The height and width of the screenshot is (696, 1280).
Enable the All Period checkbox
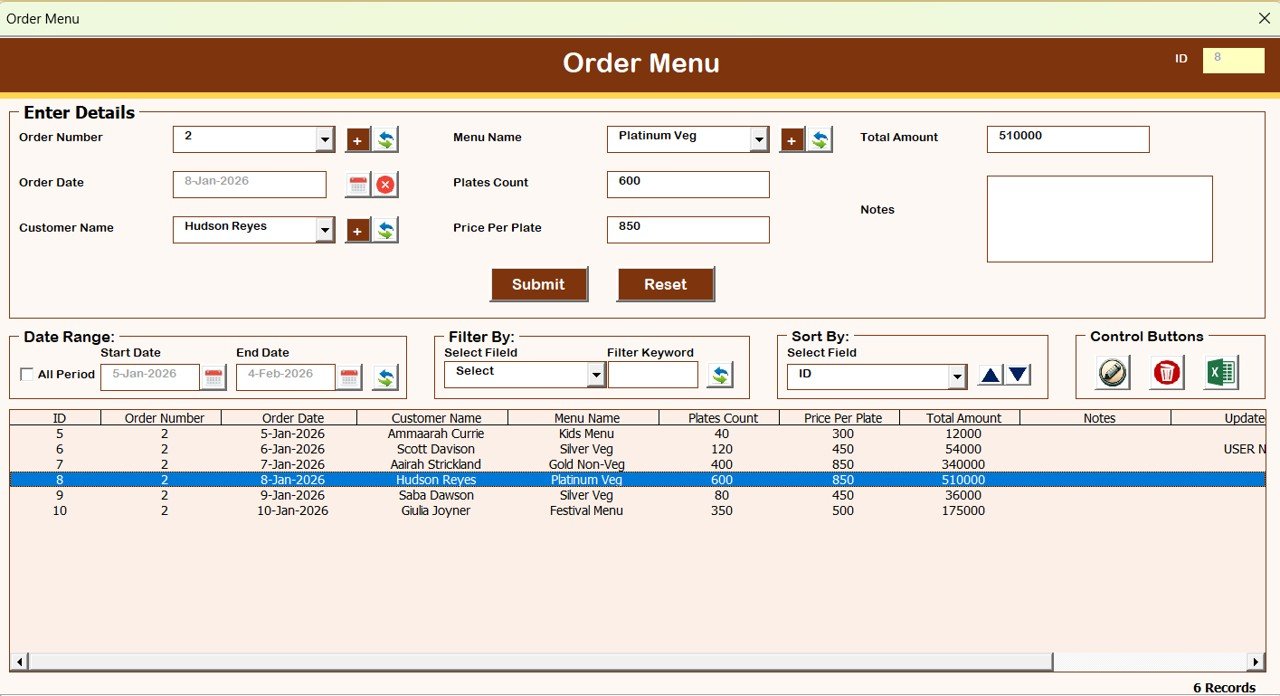pyautogui.click(x=27, y=374)
